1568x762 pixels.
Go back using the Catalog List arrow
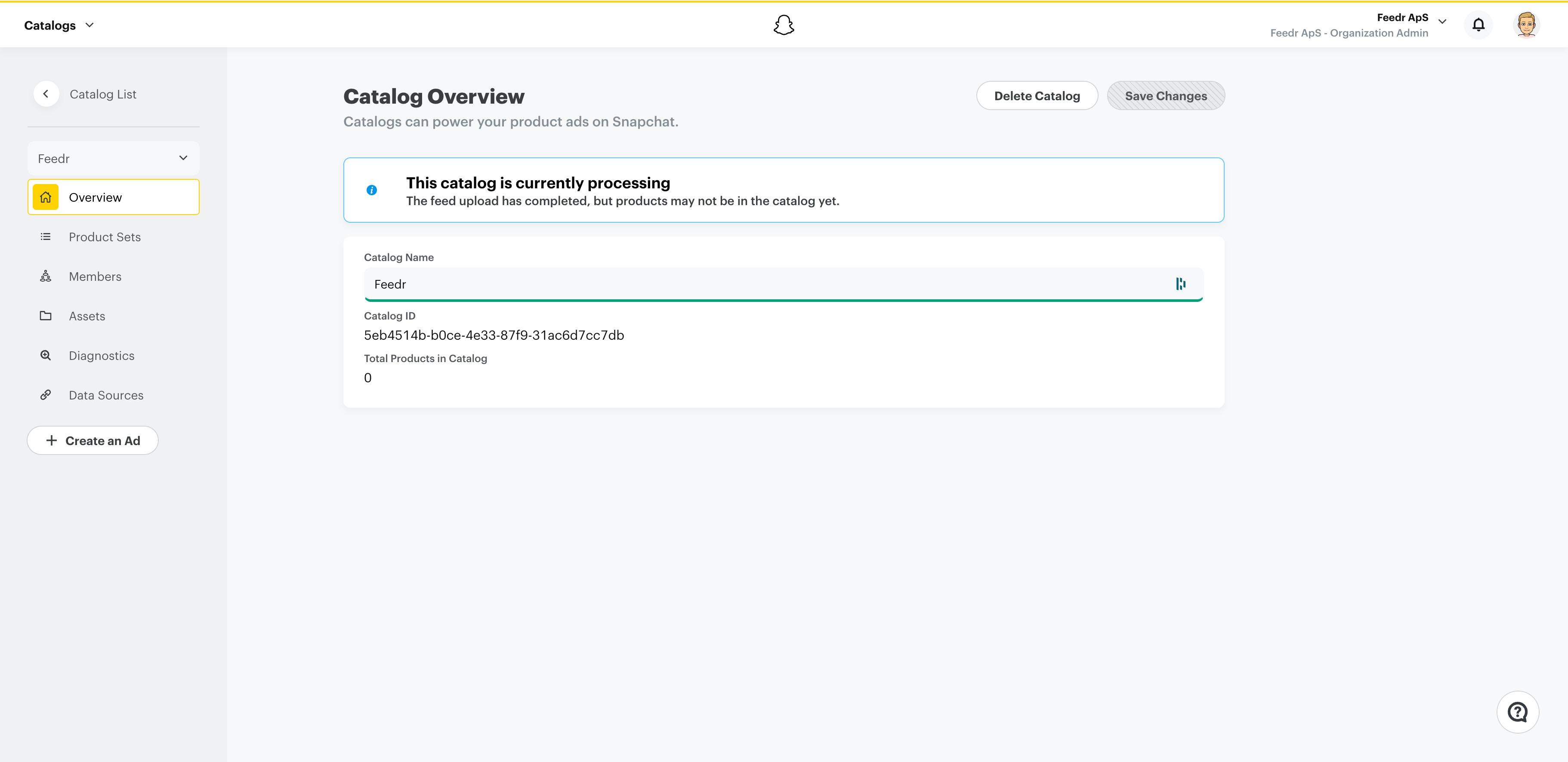tap(46, 94)
